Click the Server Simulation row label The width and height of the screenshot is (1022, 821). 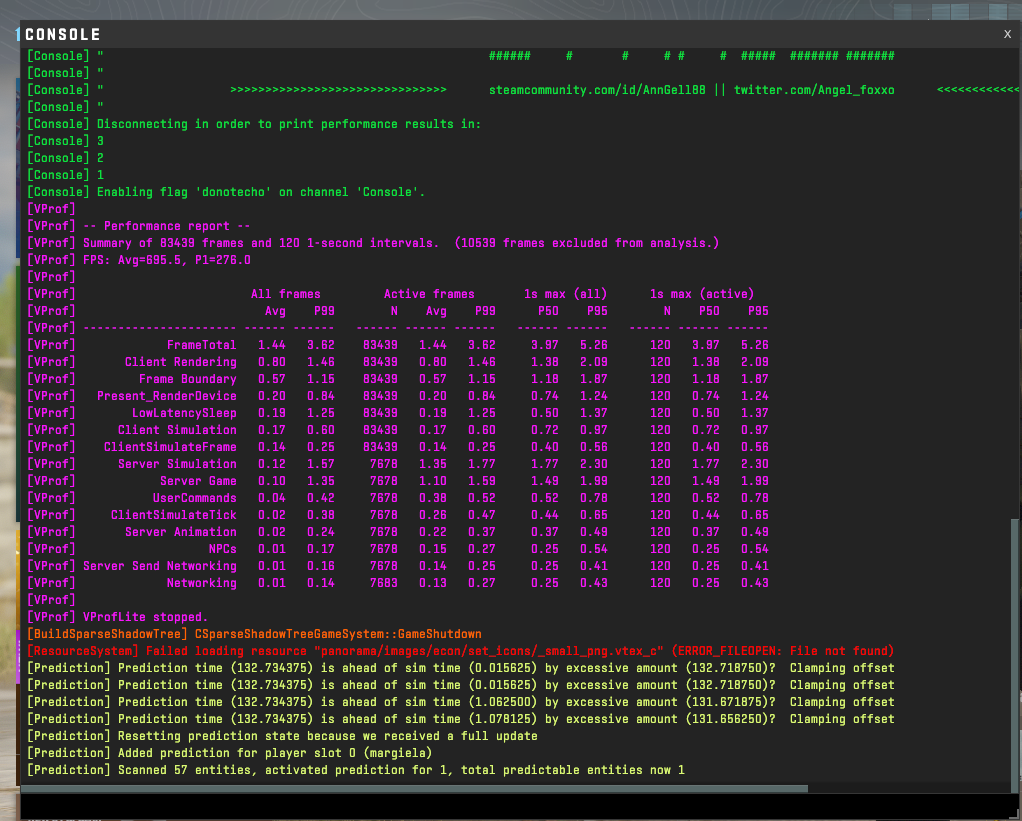pos(177,463)
